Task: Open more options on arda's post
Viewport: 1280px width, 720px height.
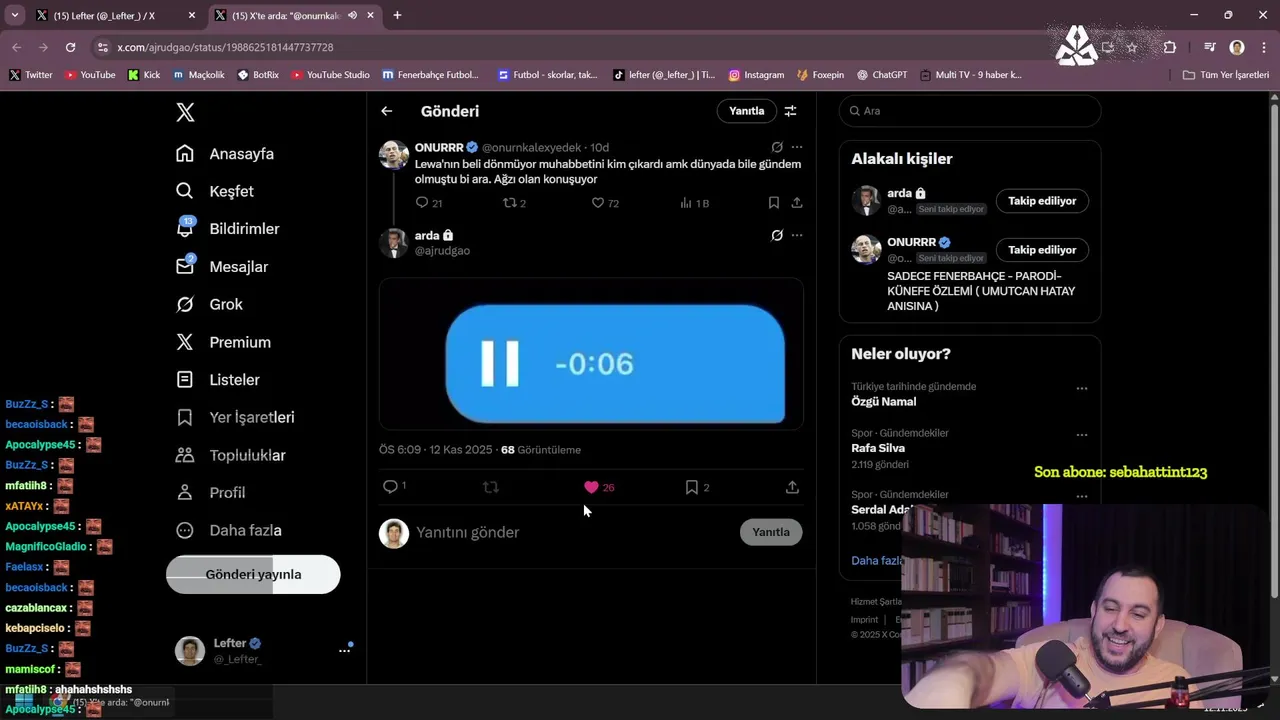Action: (x=797, y=235)
